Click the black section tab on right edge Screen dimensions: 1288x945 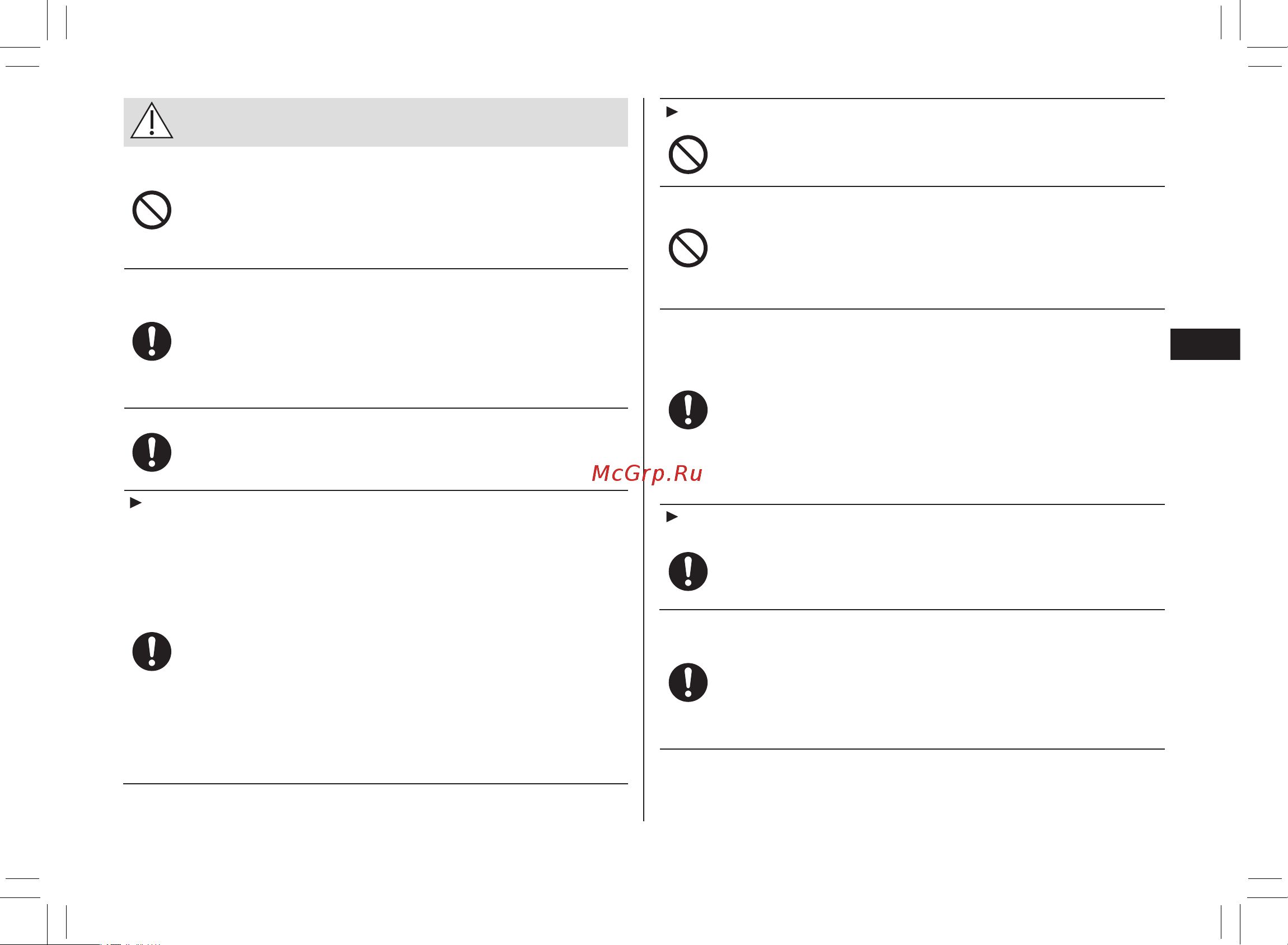(1205, 344)
